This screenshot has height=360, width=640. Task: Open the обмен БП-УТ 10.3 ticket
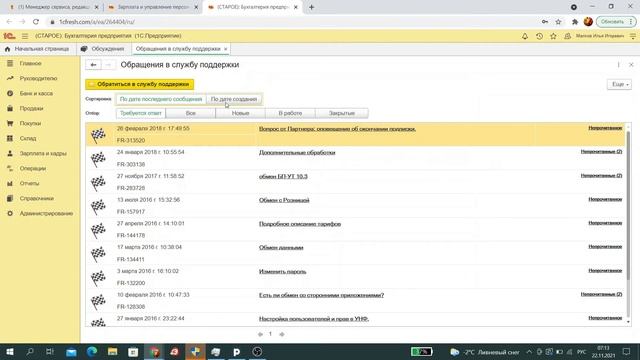(283, 176)
